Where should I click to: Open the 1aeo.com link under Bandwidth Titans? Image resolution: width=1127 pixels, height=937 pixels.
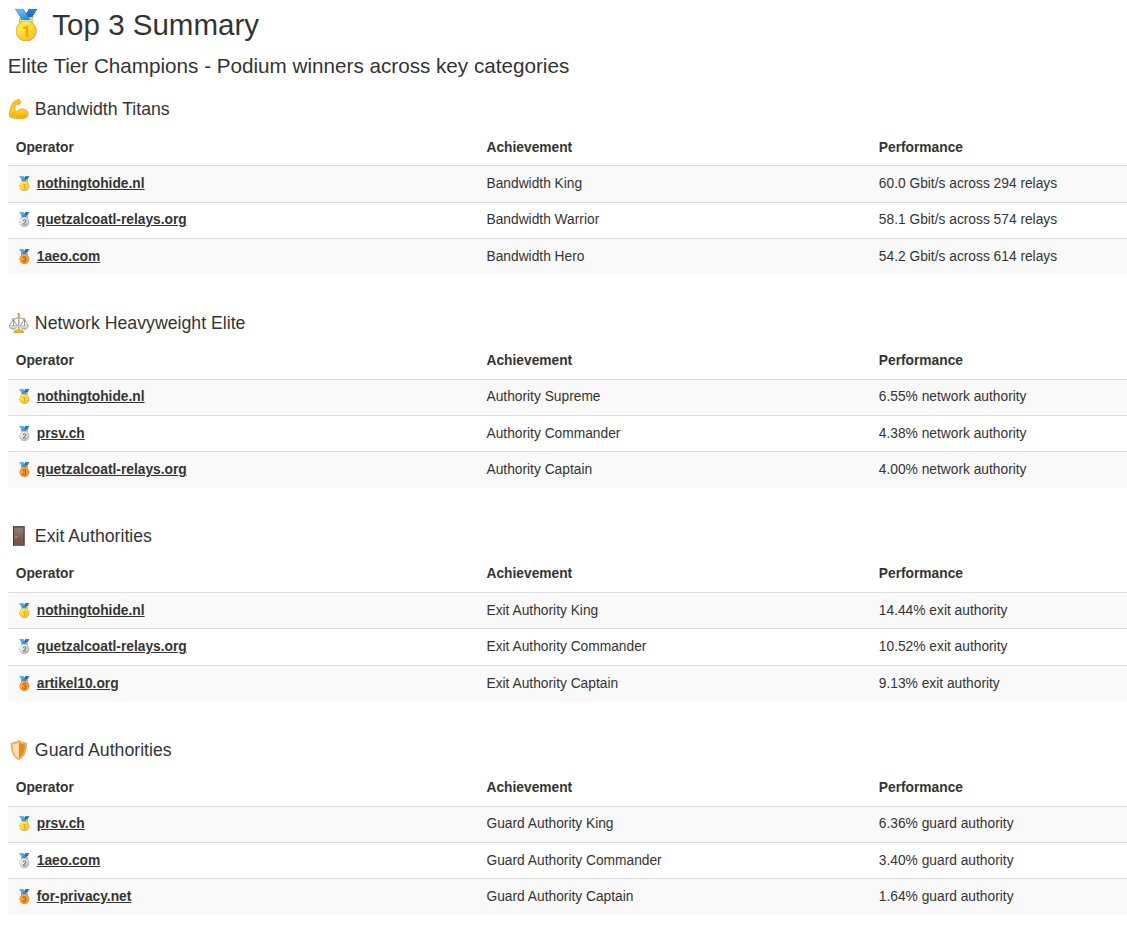pos(68,256)
